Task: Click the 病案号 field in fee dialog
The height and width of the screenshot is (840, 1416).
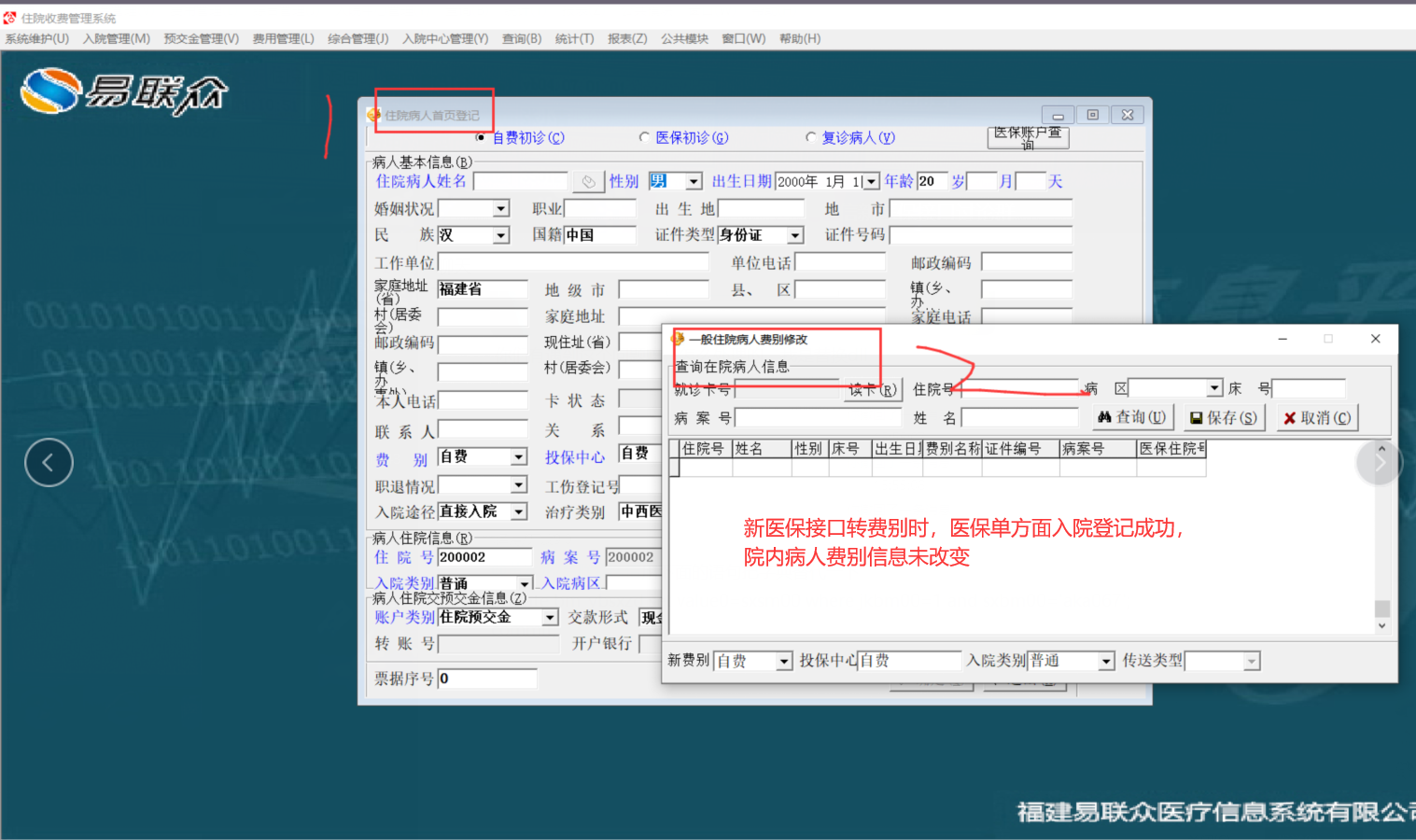Action: (819, 417)
